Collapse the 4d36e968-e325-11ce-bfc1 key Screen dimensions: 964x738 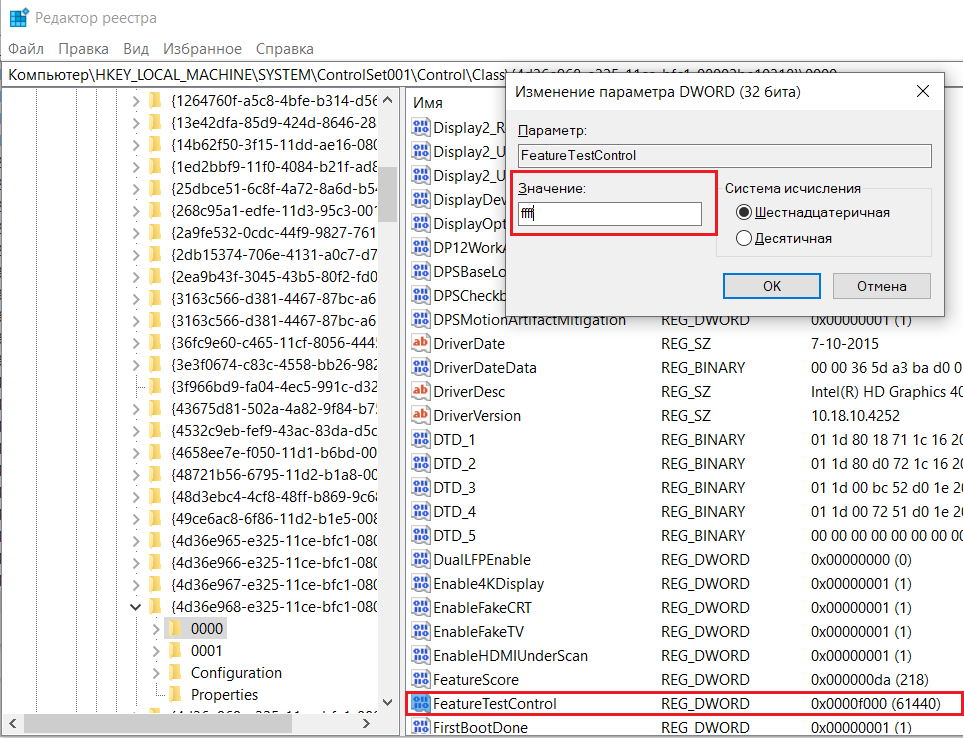click(x=135, y=607)
